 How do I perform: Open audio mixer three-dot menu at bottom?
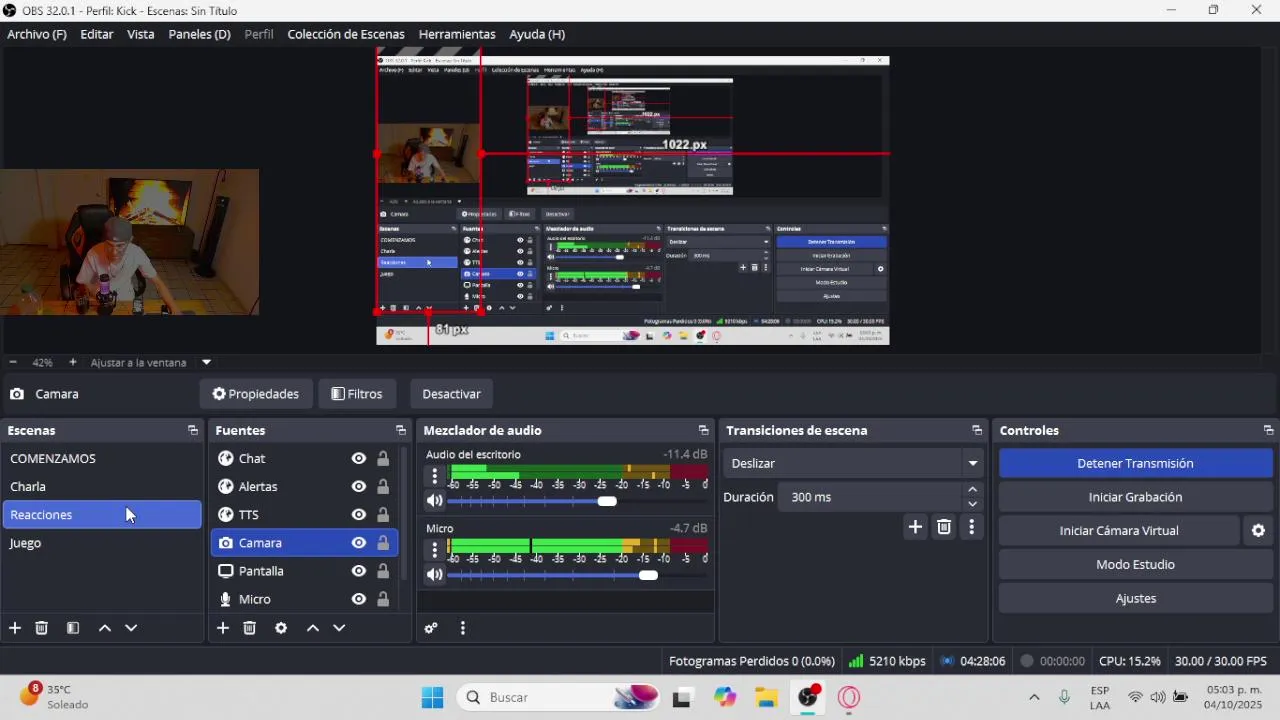pos(462,628)
